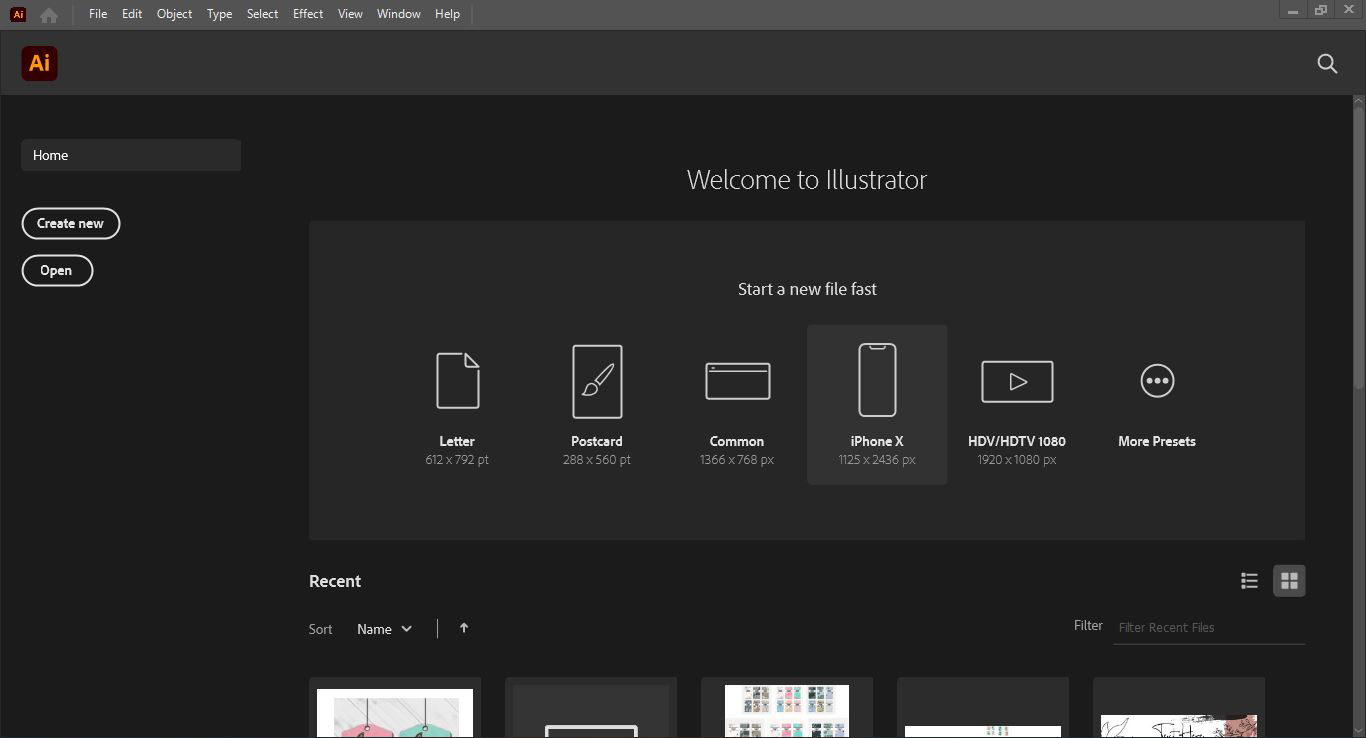Open recent file thumbnail with monitor outline
Screen dimensions: 1366x738
coord(591,708)
